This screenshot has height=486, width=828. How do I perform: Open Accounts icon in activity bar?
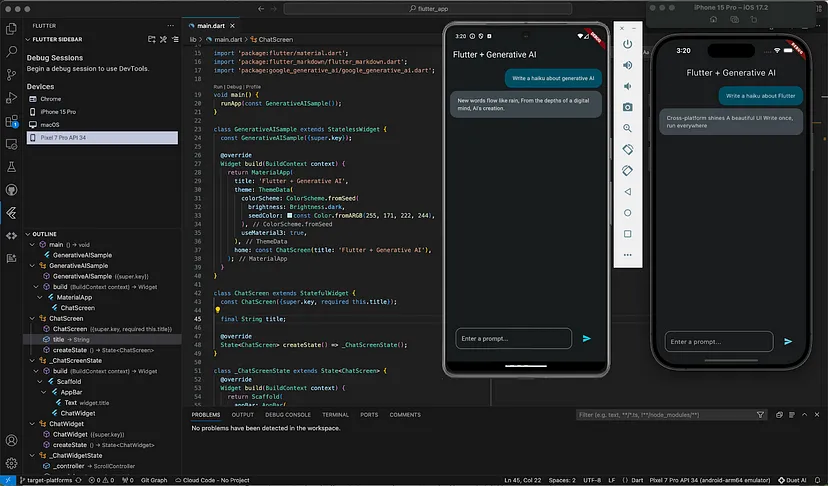click(11, 440)
